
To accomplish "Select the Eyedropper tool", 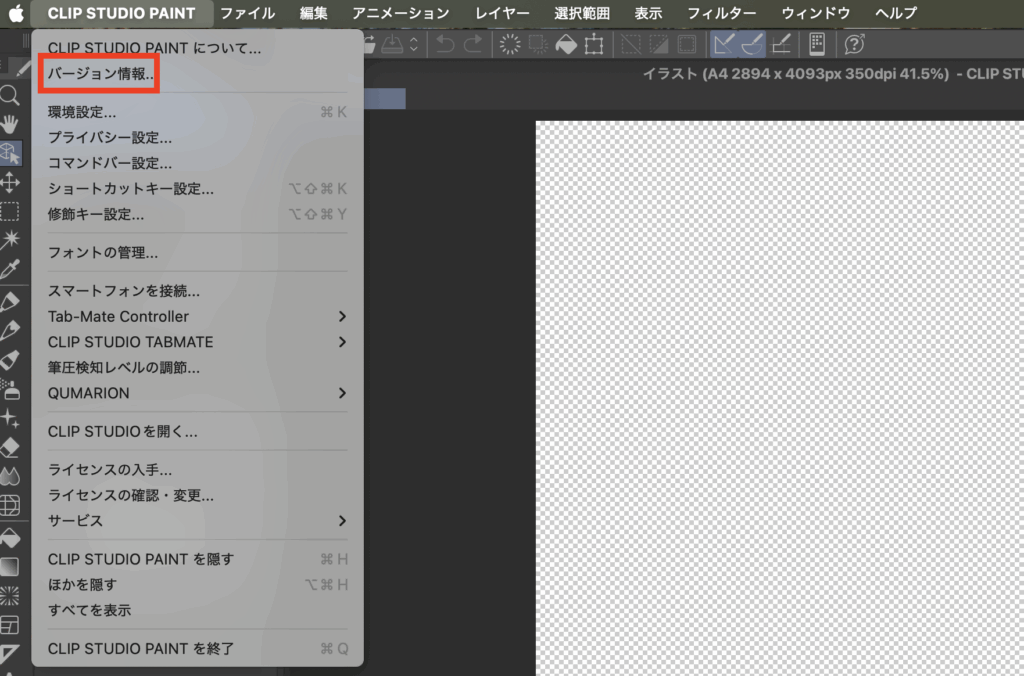I will [x=10, y=269].
